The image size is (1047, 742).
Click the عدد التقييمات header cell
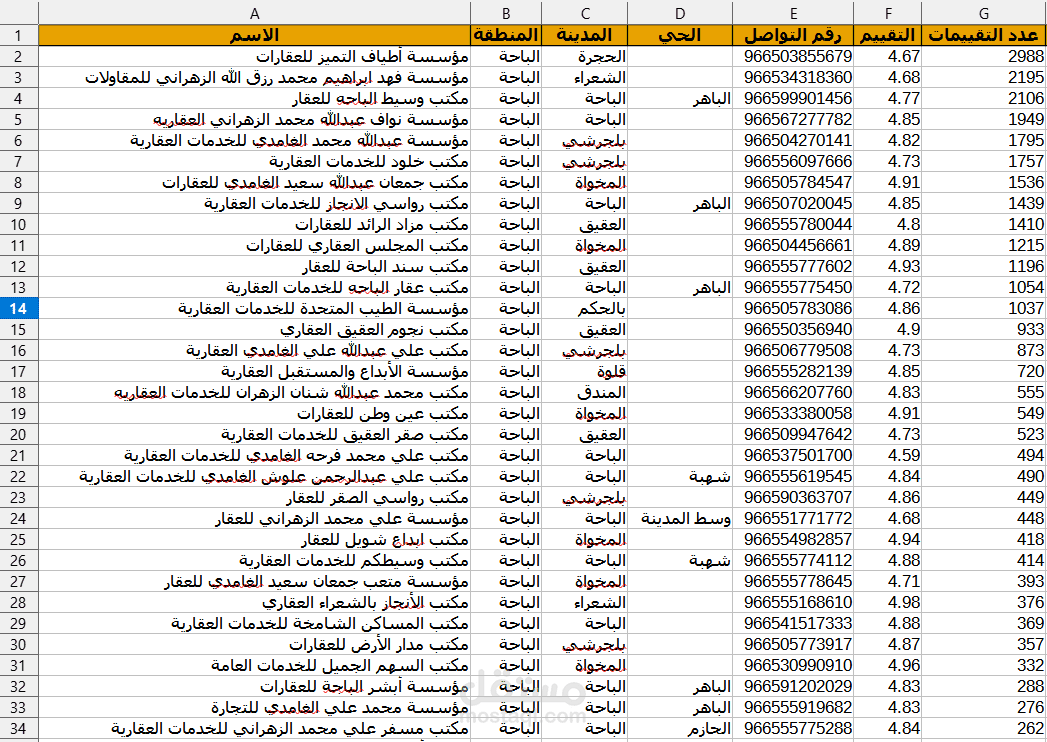coord(984,35)
